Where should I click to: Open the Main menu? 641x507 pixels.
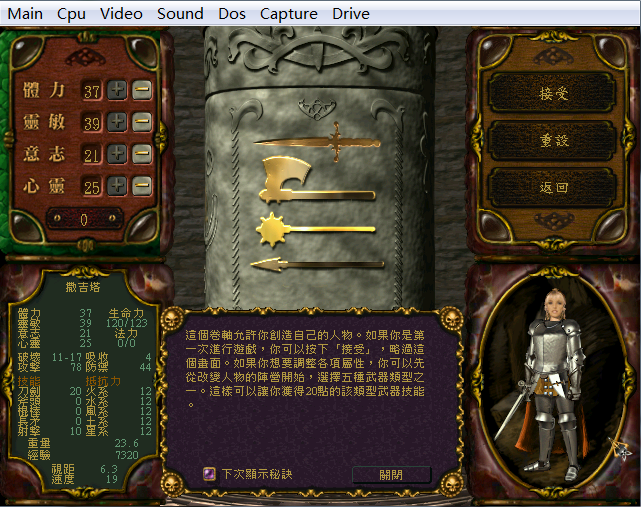(x=25, y=14)
